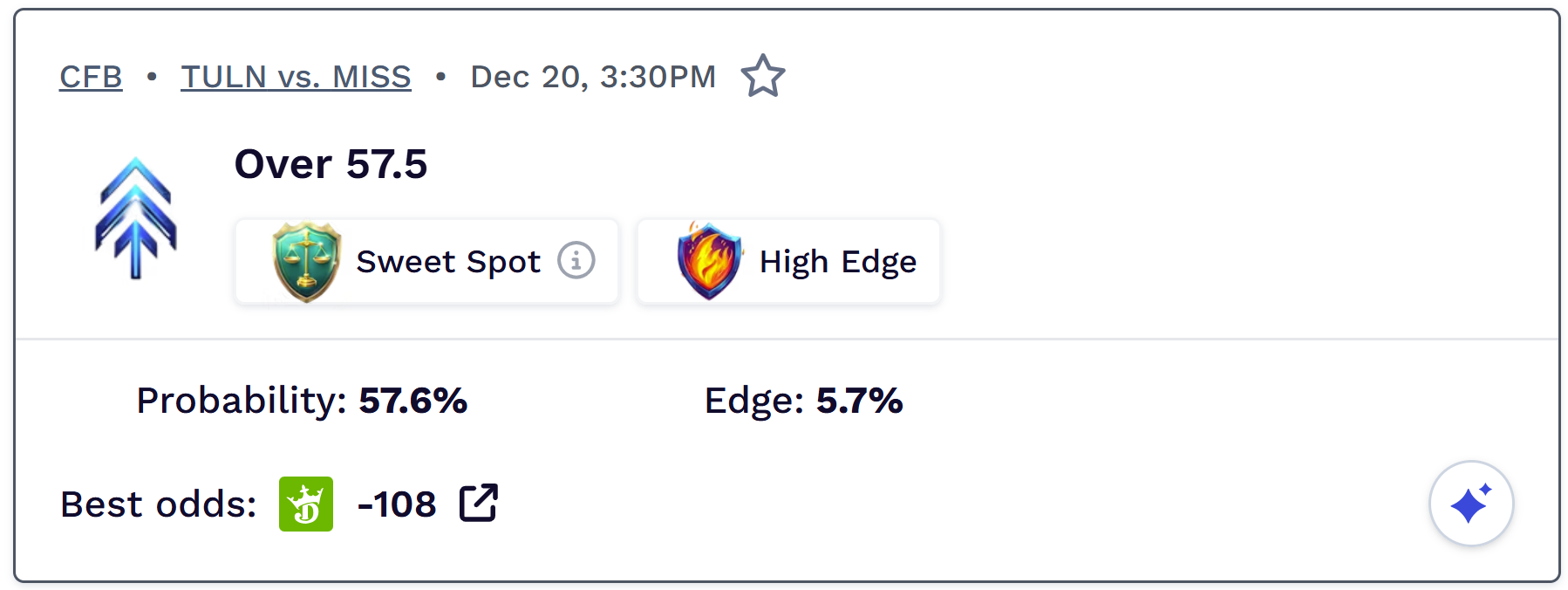Viewport: 1568px width, 590px height.
Task: Click the Over 57.5 pick title
Action: click(331, 164)
